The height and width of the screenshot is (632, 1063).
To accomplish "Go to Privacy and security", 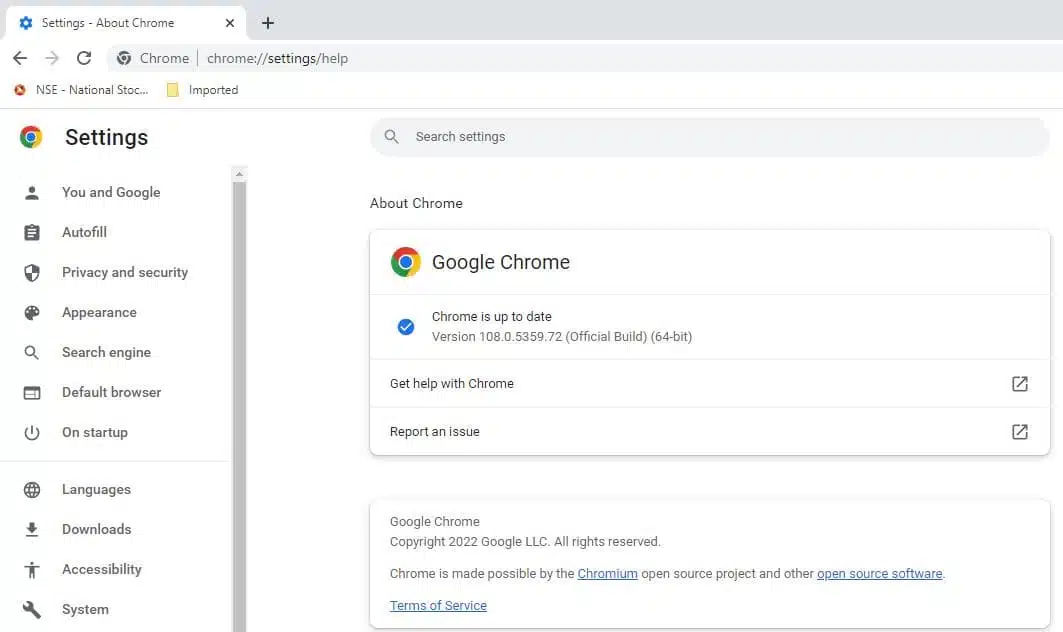I will coord(125,273).
